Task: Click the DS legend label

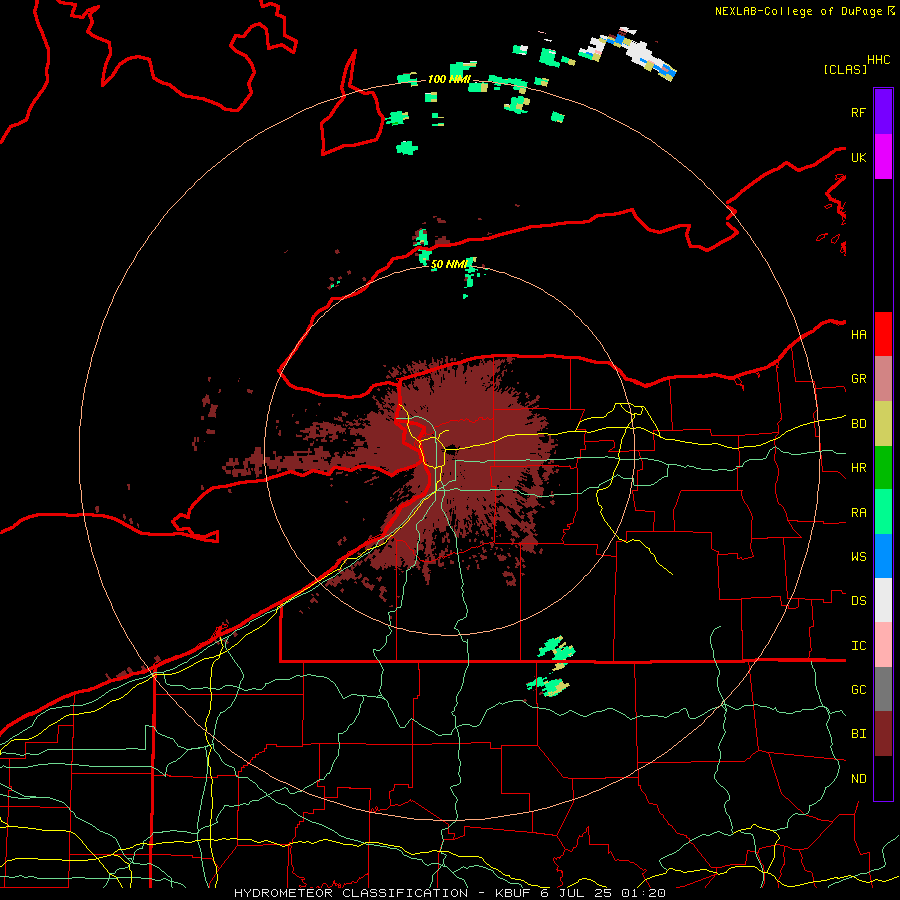Action: [x=858, y=601]
